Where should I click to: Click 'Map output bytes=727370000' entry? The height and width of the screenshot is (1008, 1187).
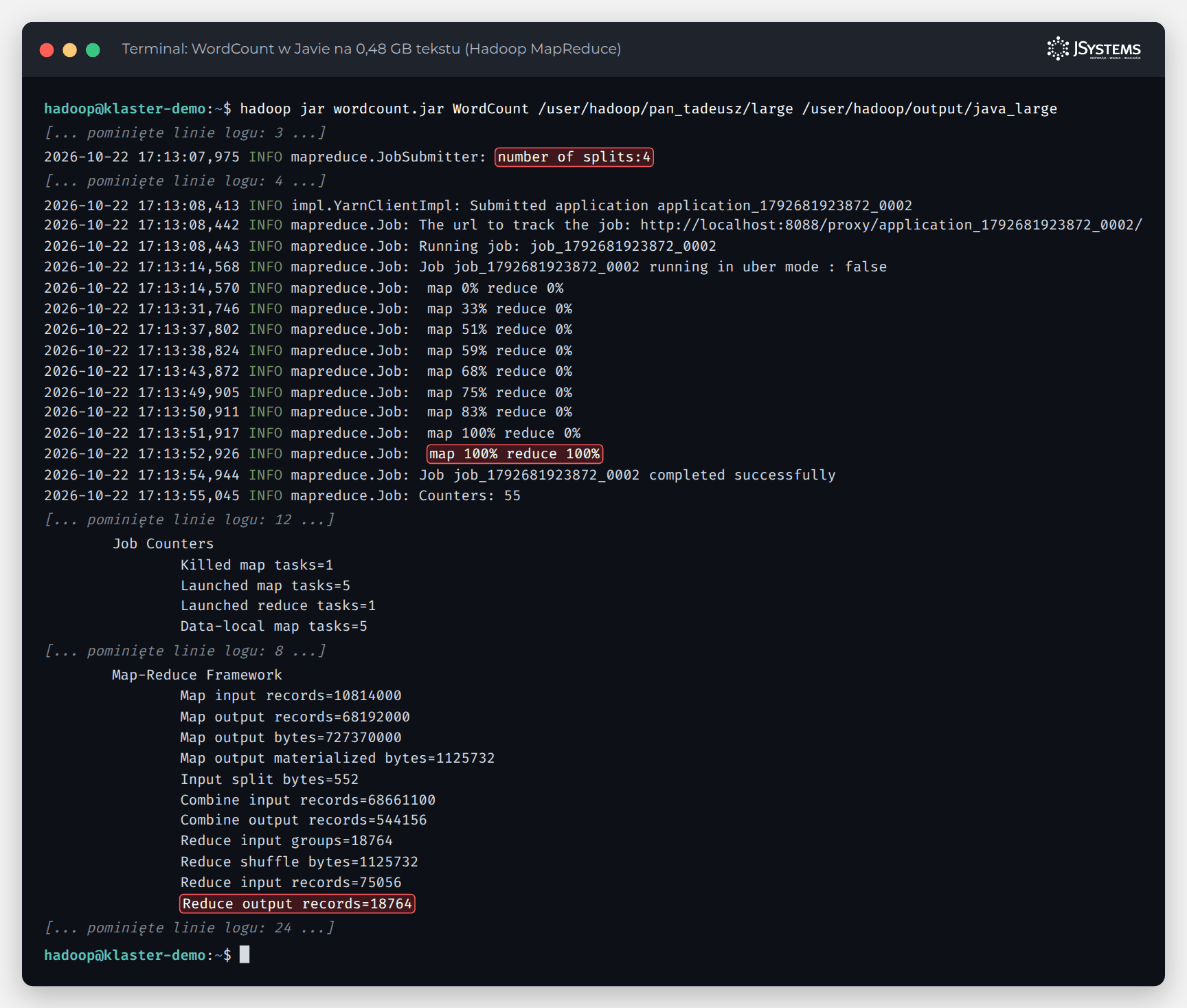(291, 737)
